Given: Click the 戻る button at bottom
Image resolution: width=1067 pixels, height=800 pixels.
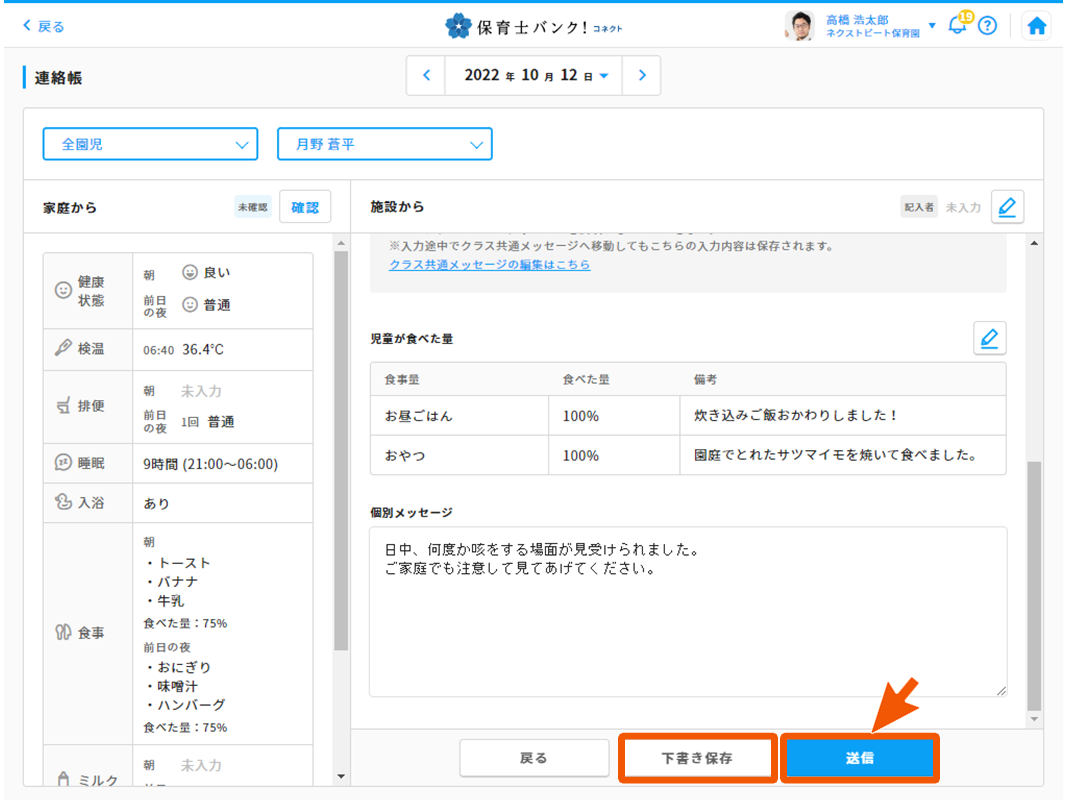Looking at the screenshot, I should point(534,758).
